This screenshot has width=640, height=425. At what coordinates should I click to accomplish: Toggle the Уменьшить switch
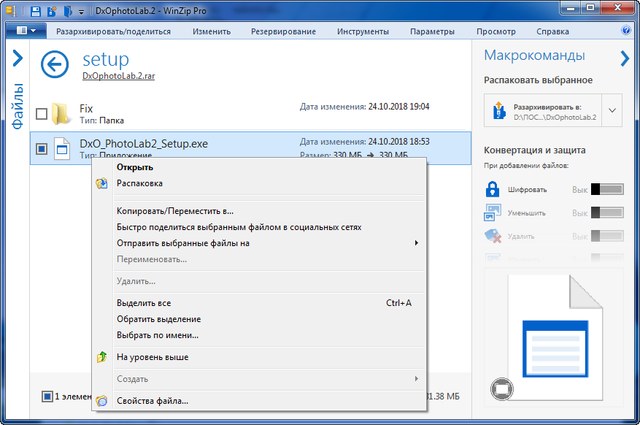[x=607, y=213]
